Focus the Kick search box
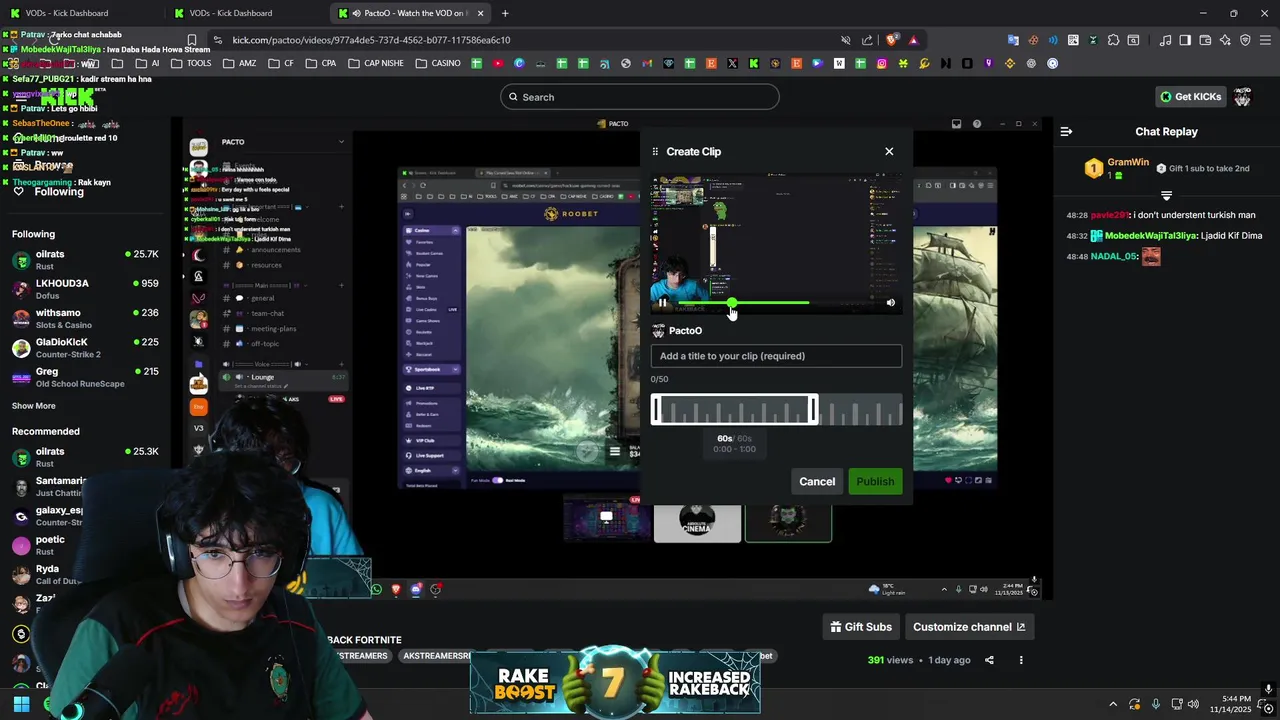This screenshot has width=1280, height=720. pyautogui.click(x=640, y=97)
